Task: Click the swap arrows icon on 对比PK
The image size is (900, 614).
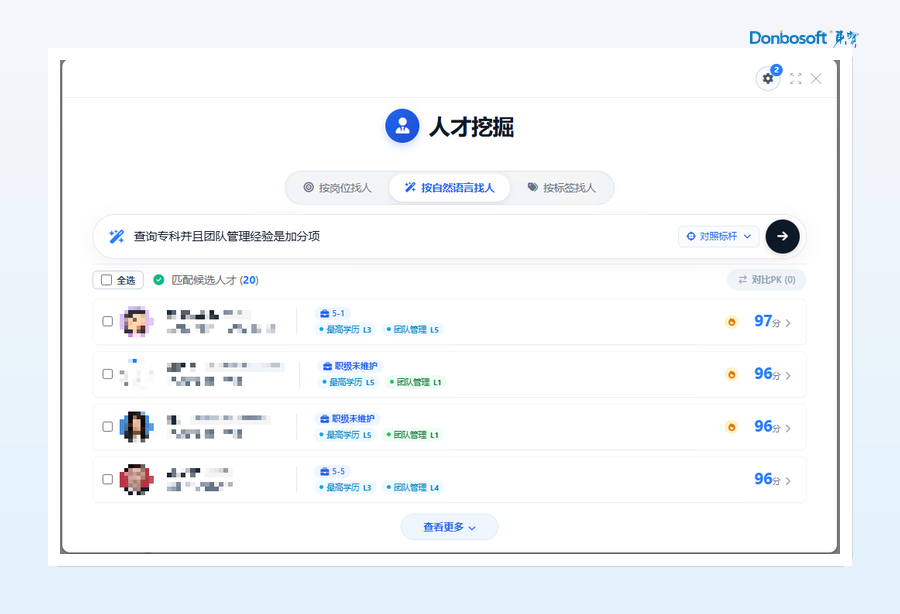Action: [x=743, y=279]
